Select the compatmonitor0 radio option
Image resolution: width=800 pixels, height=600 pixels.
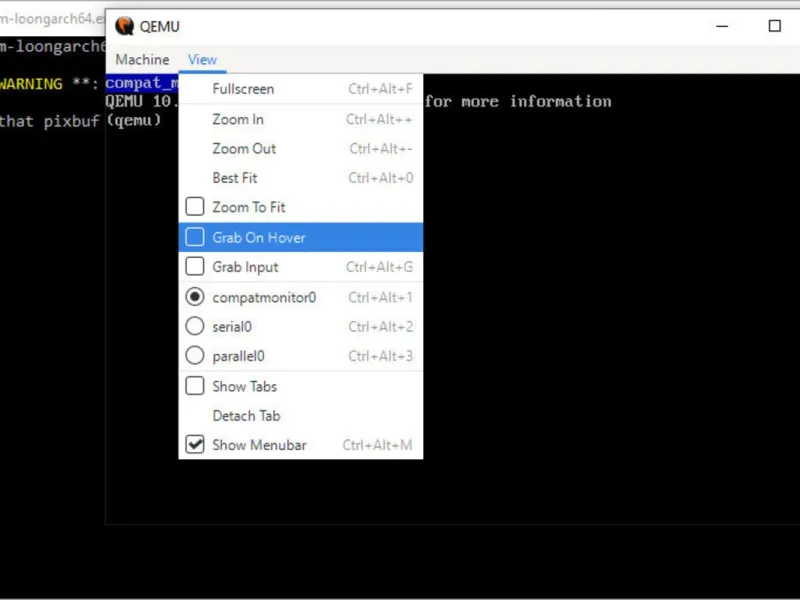click(194, 297)
